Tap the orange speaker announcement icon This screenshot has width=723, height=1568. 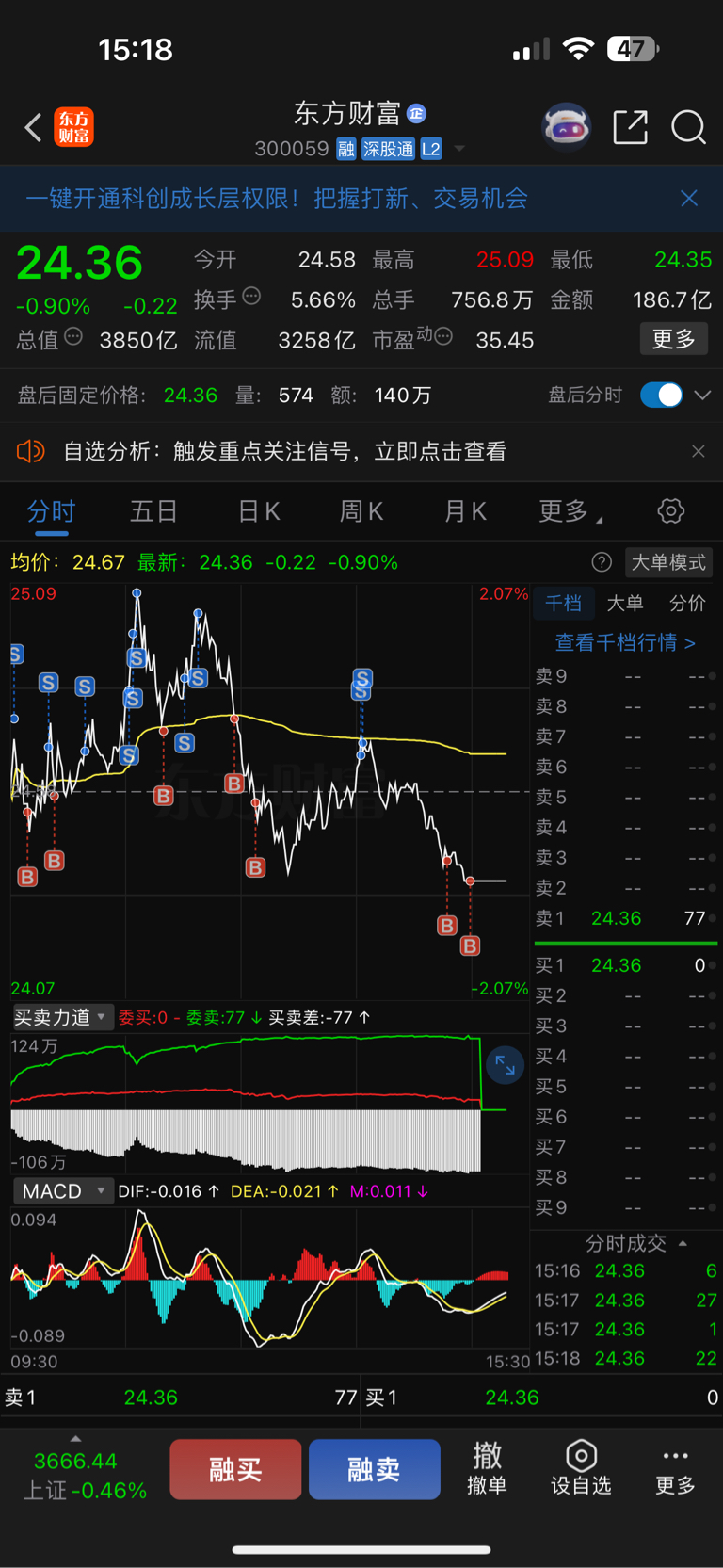tap(30, 451)
